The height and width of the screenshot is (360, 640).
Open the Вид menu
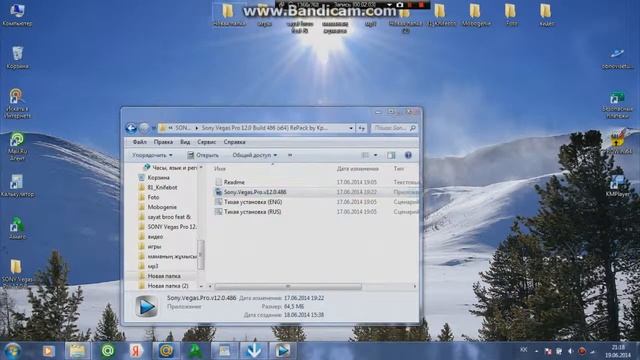point(185,142)
